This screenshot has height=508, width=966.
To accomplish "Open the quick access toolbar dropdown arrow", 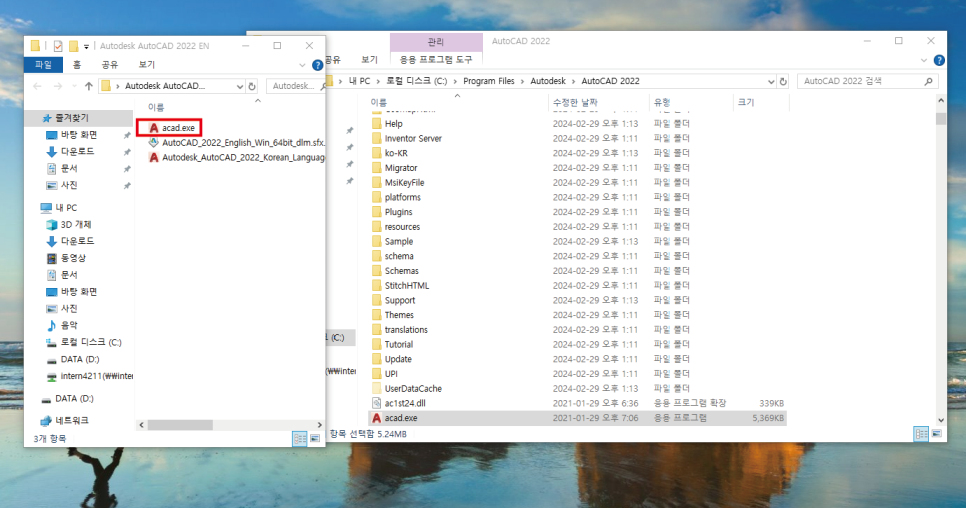I will coord(86,46).
